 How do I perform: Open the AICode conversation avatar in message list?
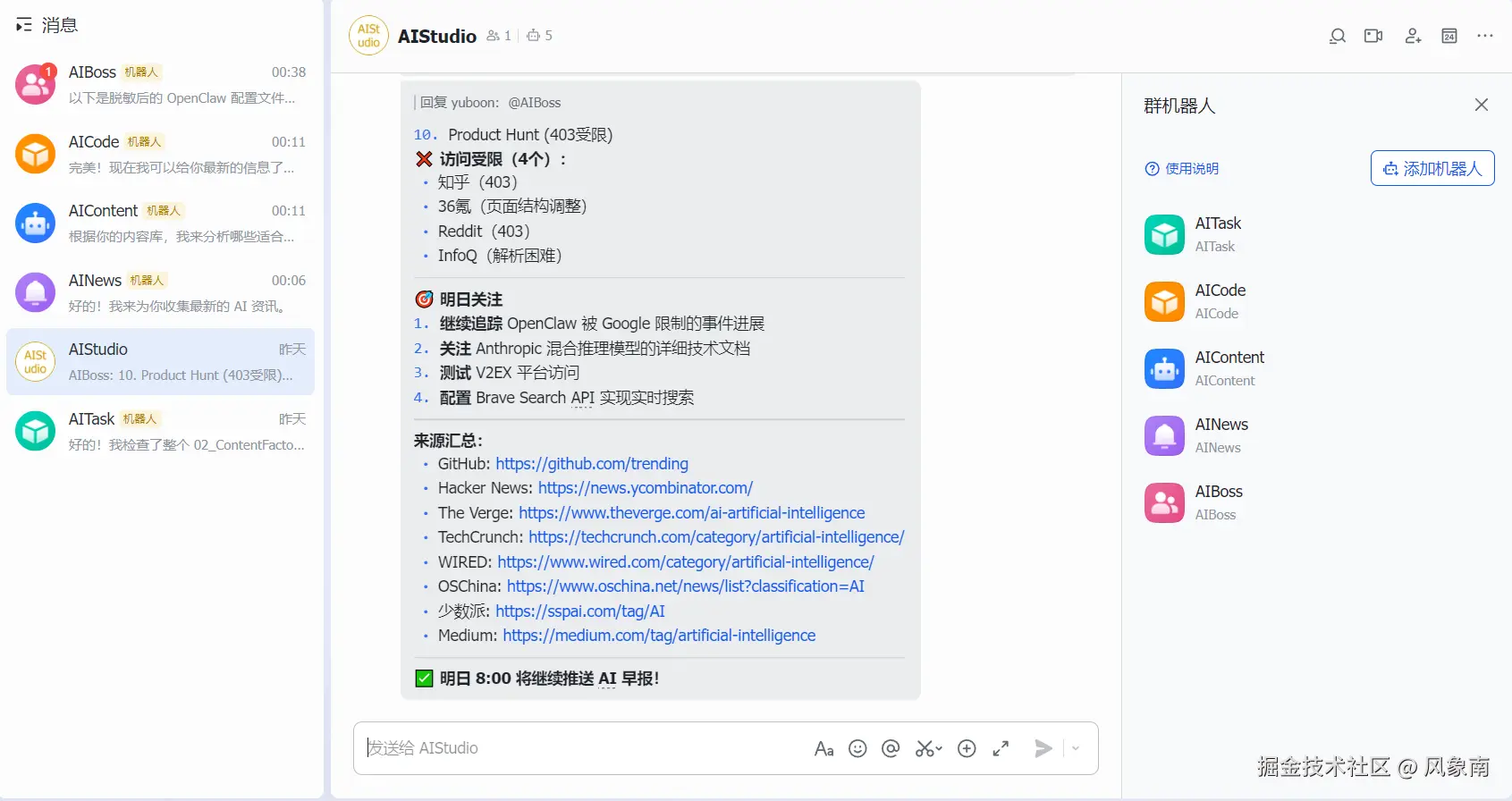36,154
